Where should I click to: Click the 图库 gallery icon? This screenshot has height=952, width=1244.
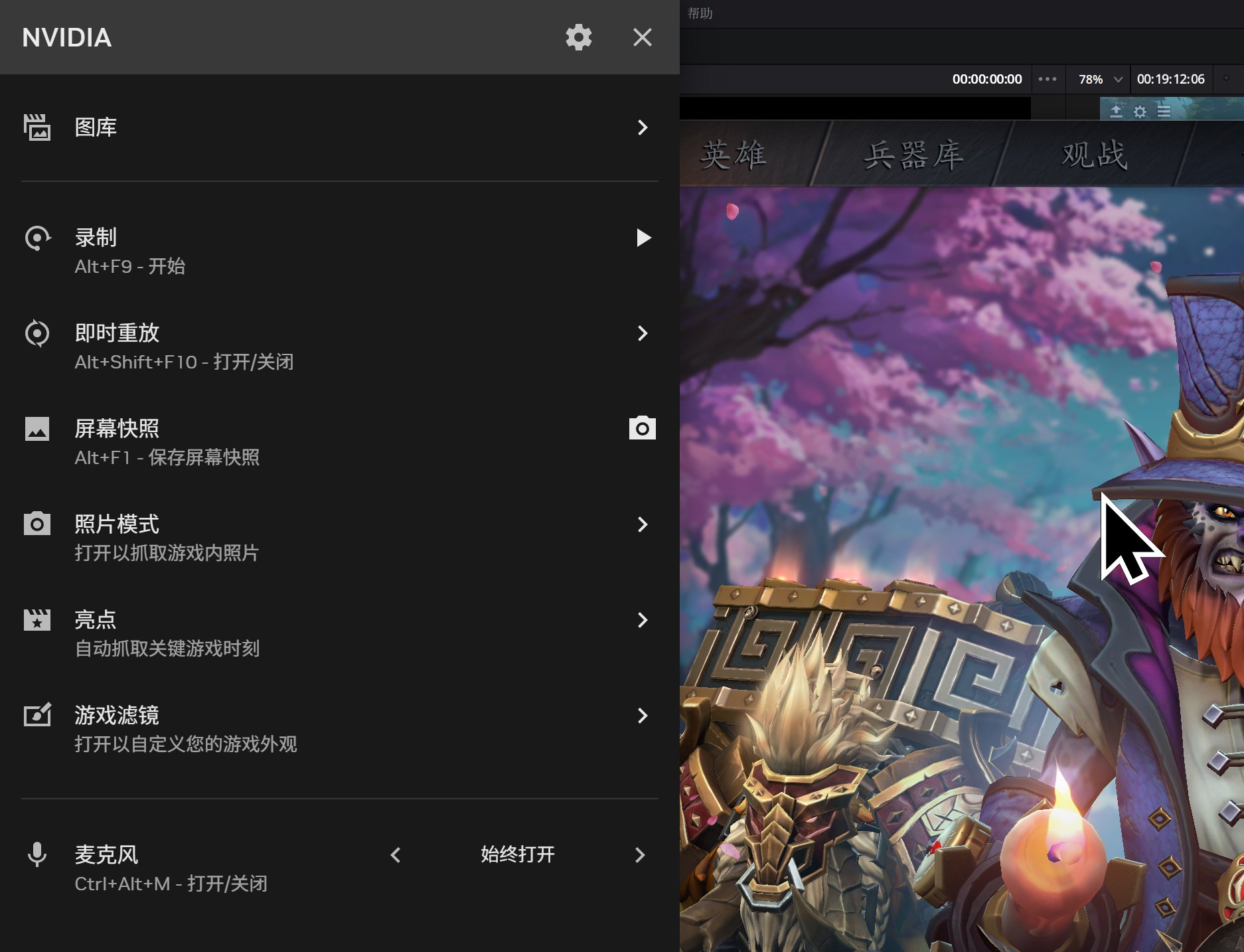(37, 127)
